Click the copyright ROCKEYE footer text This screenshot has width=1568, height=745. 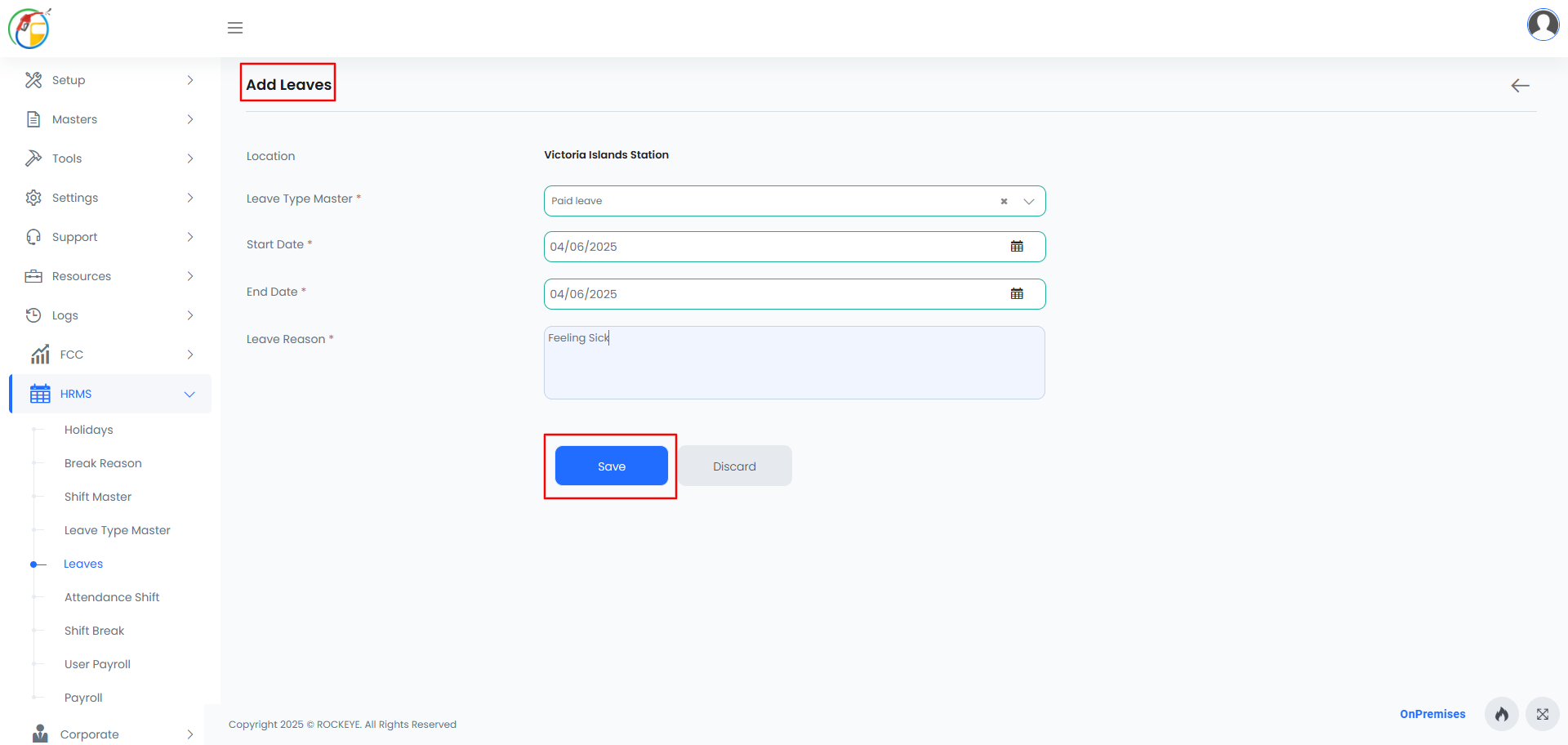click(x=342, y=725)
